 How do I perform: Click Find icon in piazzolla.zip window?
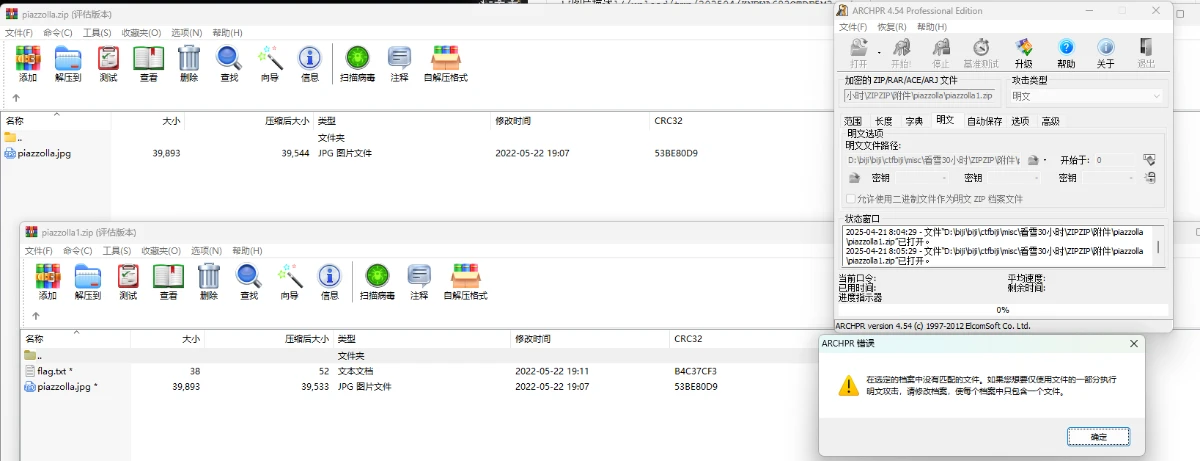coord(229,57)
